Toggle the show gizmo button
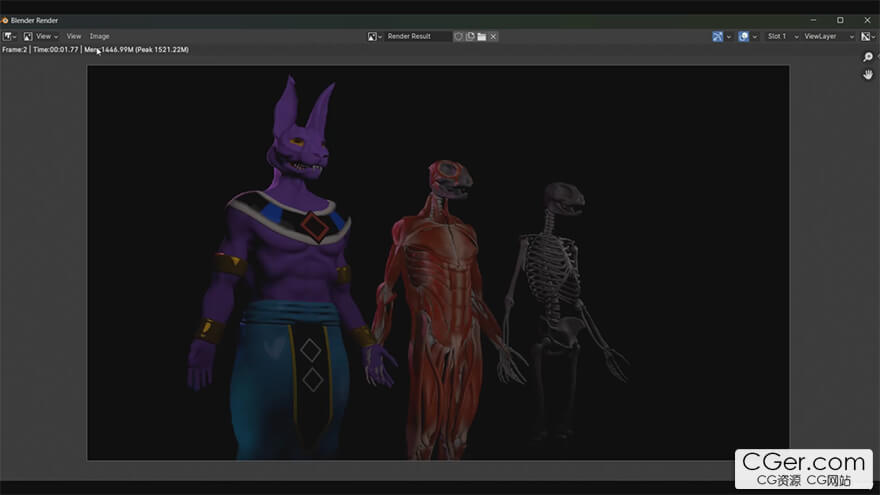880x495 pixels. [717, 36]
